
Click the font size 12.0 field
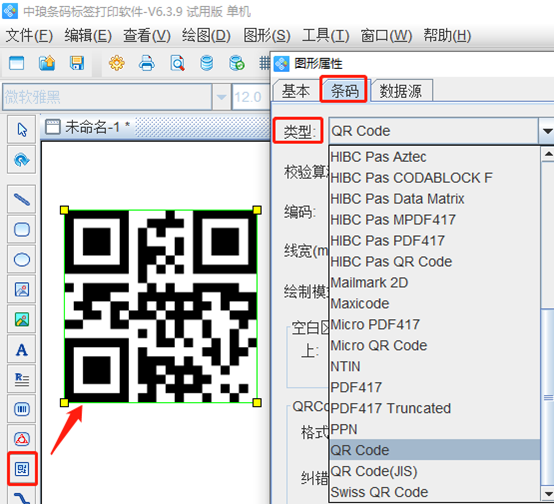[x=250, y=97]
